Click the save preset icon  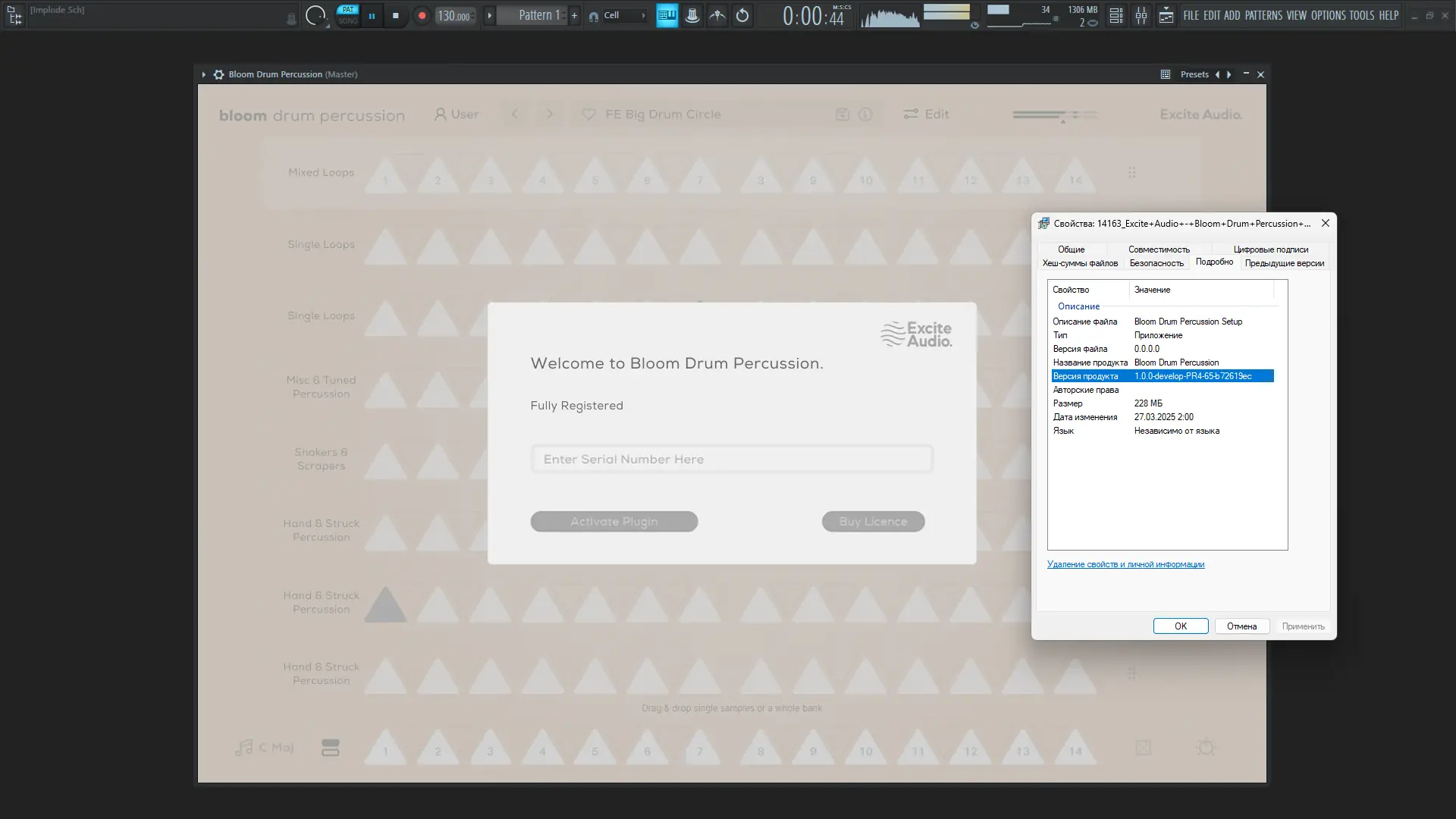(x=842, y=115)
